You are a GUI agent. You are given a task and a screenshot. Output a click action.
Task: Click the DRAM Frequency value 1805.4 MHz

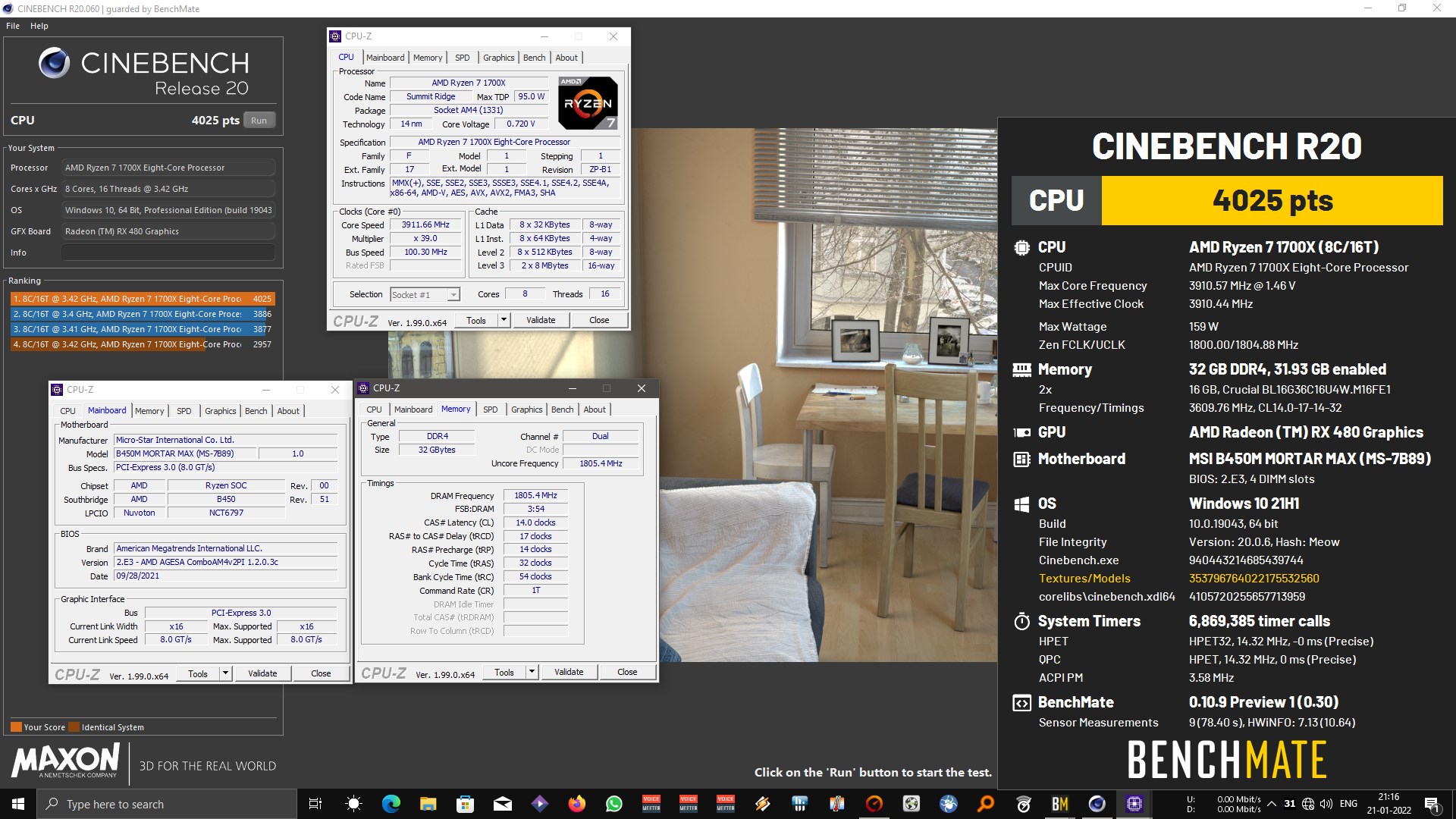535,495
